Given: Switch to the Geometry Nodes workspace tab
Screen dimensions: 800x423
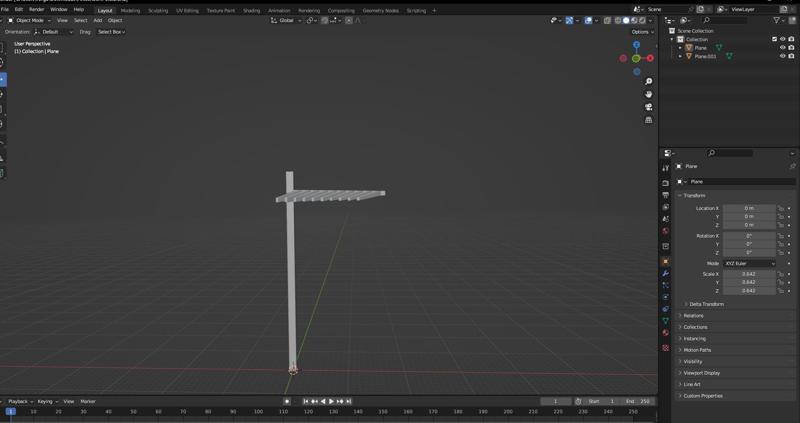Looking at the screenshot, I should [380, 10].
